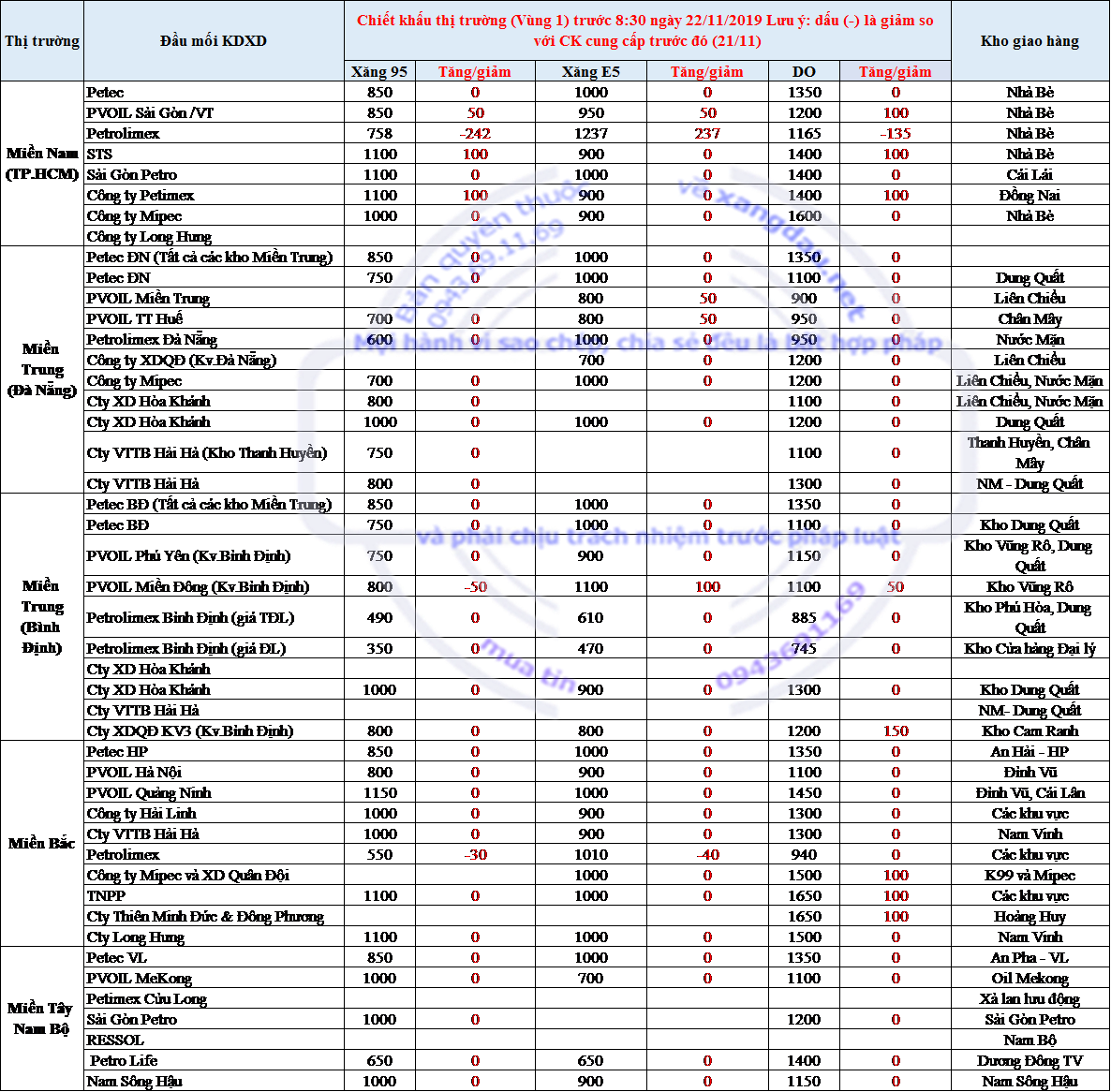The height and width of the screenshot is (1092, 1111).
Task: Click the '-242' change value for Petrolimex
Action: coord(475,133)
